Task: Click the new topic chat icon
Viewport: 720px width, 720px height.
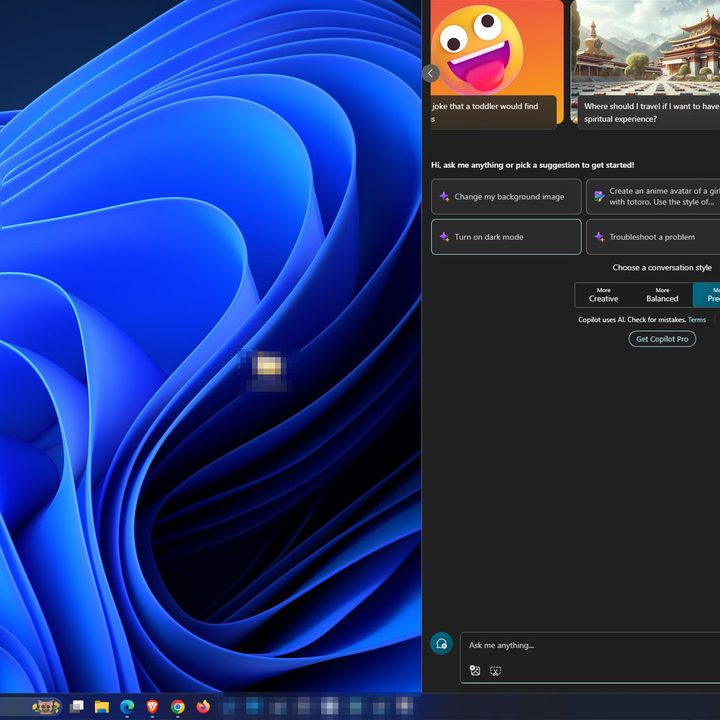Action: (441, 644)
